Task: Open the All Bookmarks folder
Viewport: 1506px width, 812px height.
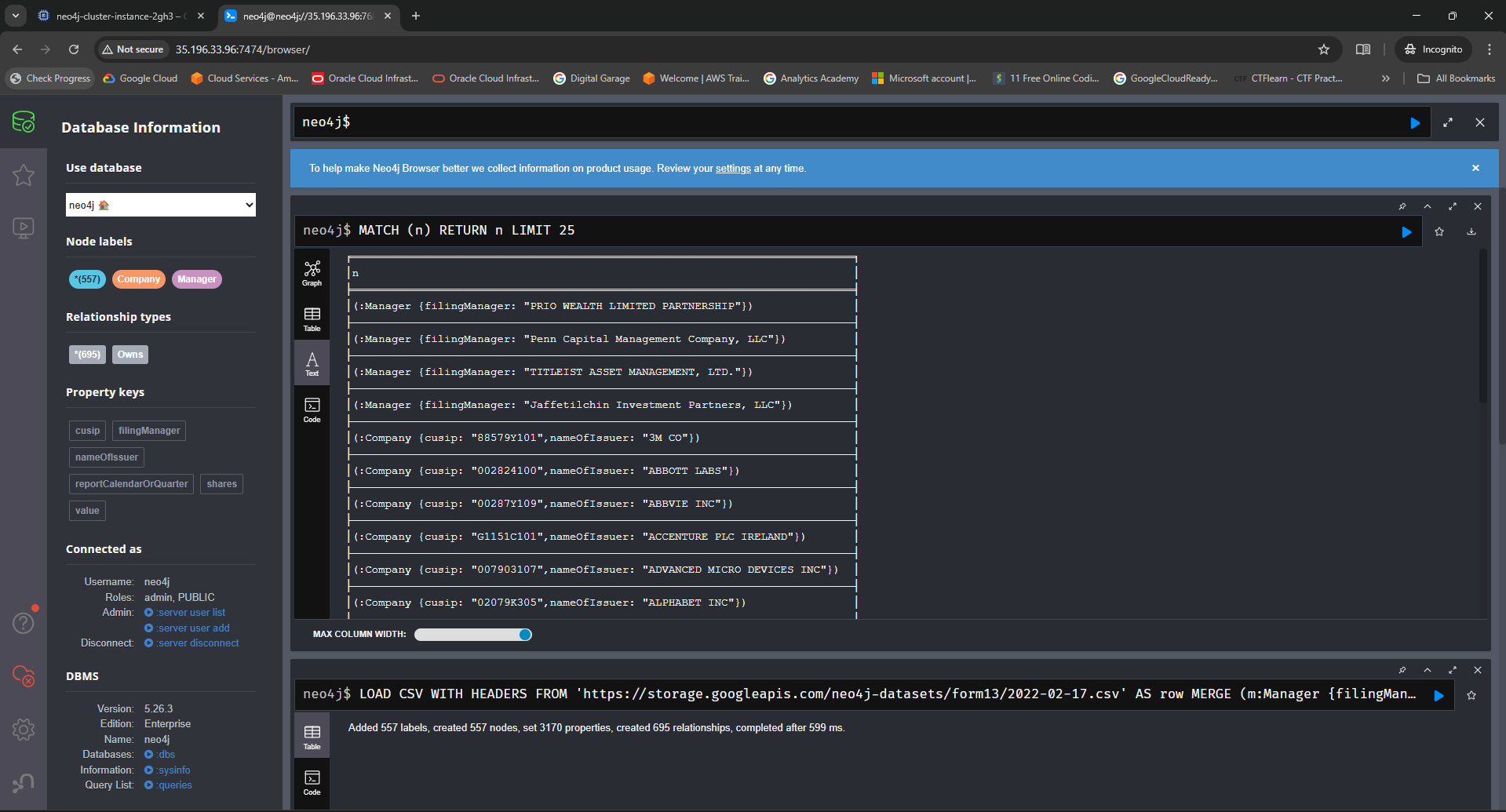Action: 1457,78
